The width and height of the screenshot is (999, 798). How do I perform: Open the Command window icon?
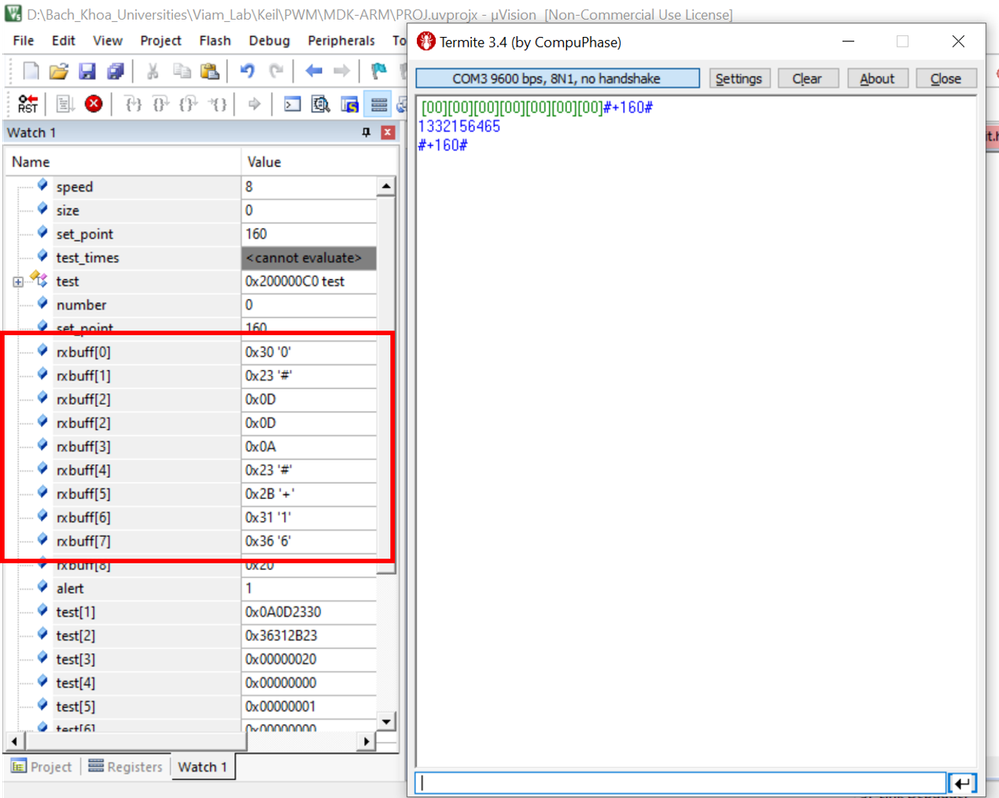[292, 103]
